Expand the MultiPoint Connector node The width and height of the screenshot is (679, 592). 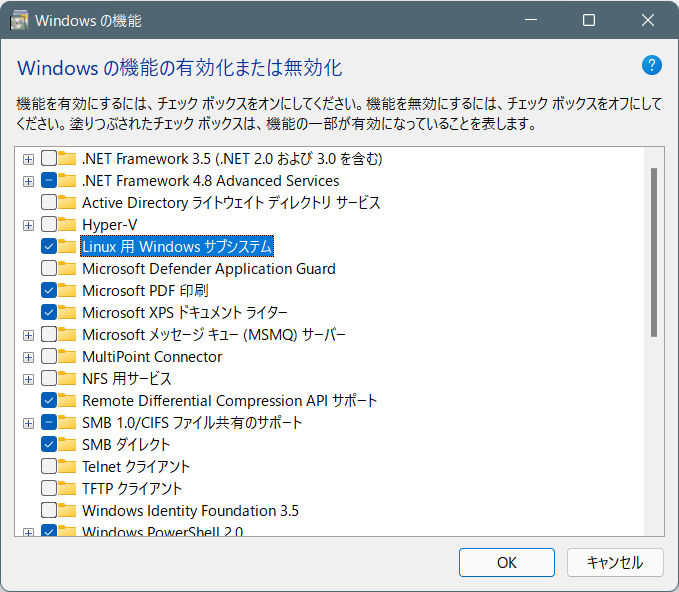click(28, 357)
